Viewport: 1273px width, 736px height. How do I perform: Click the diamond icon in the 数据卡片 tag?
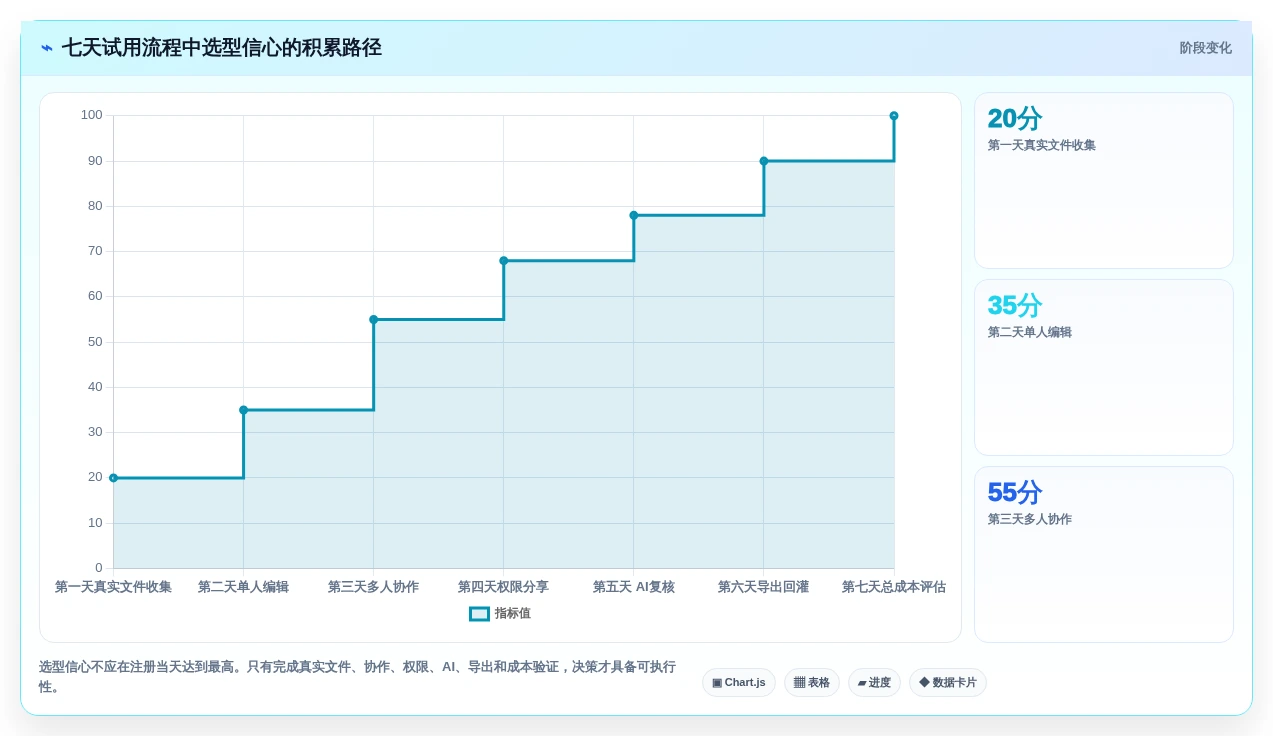[924, 682]
